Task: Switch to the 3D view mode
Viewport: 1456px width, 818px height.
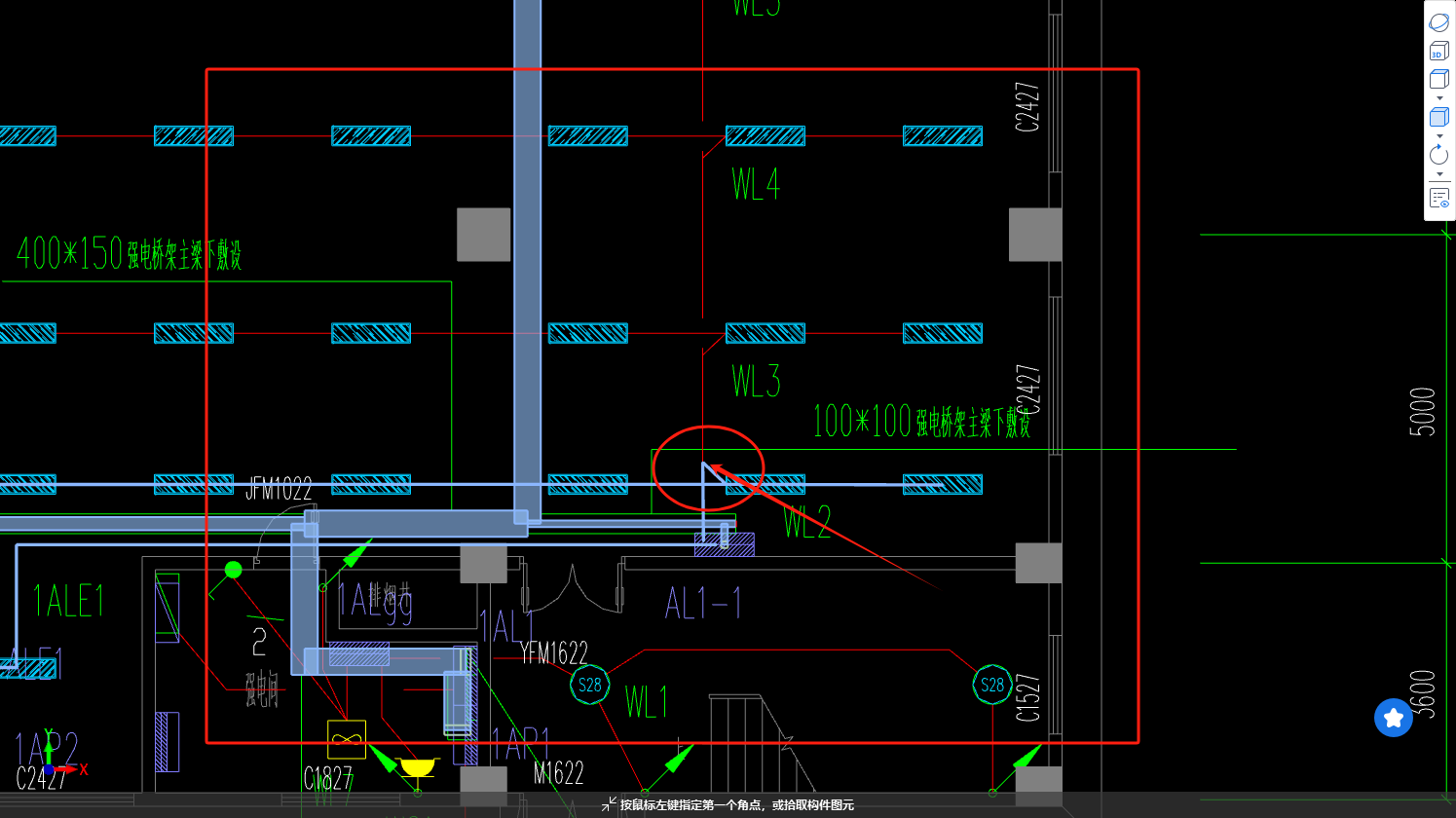Action: (x=1438, y=51)
